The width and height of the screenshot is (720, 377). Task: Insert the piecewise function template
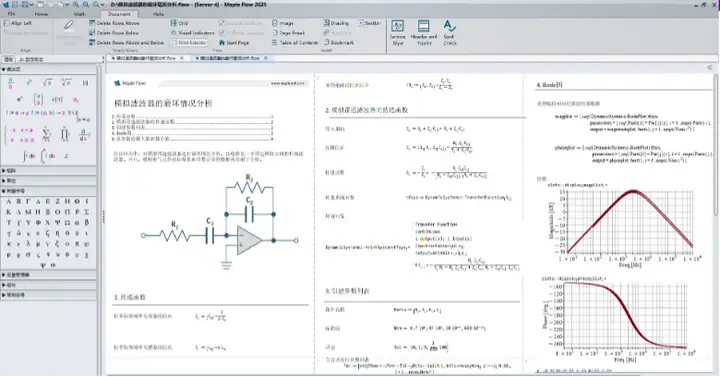tap(21, 135)
